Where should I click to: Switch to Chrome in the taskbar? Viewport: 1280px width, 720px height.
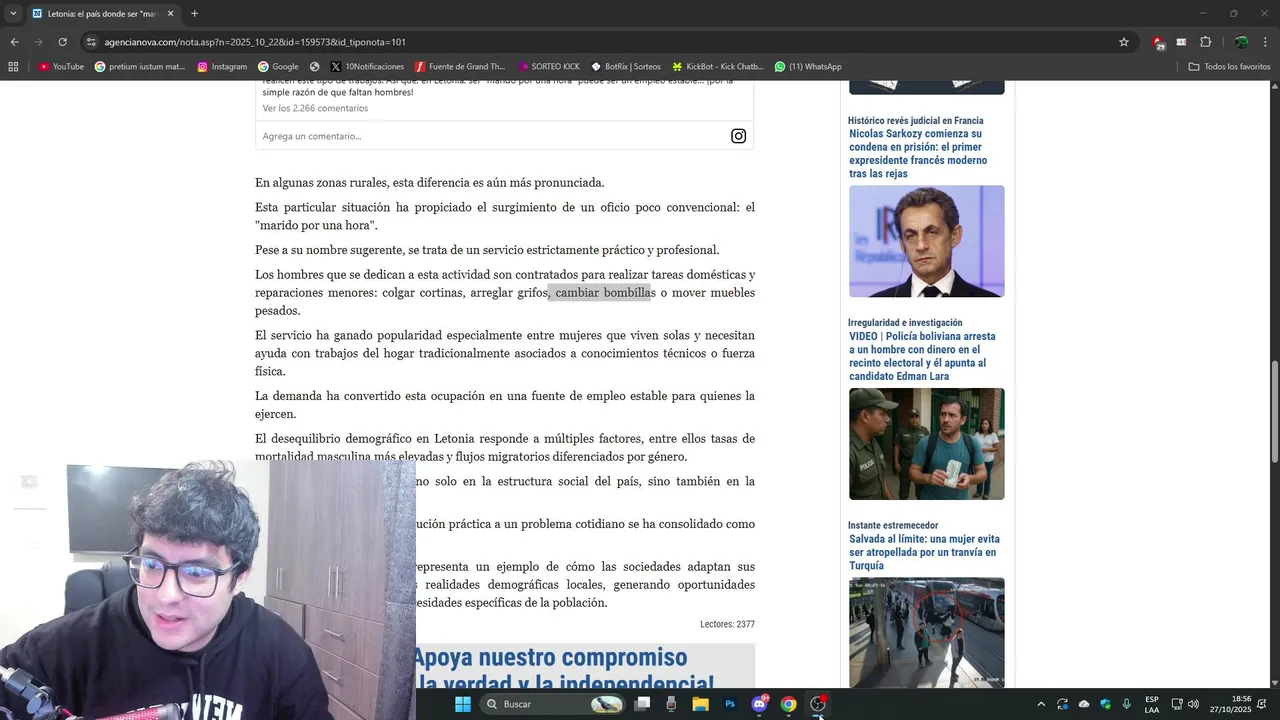788,704
